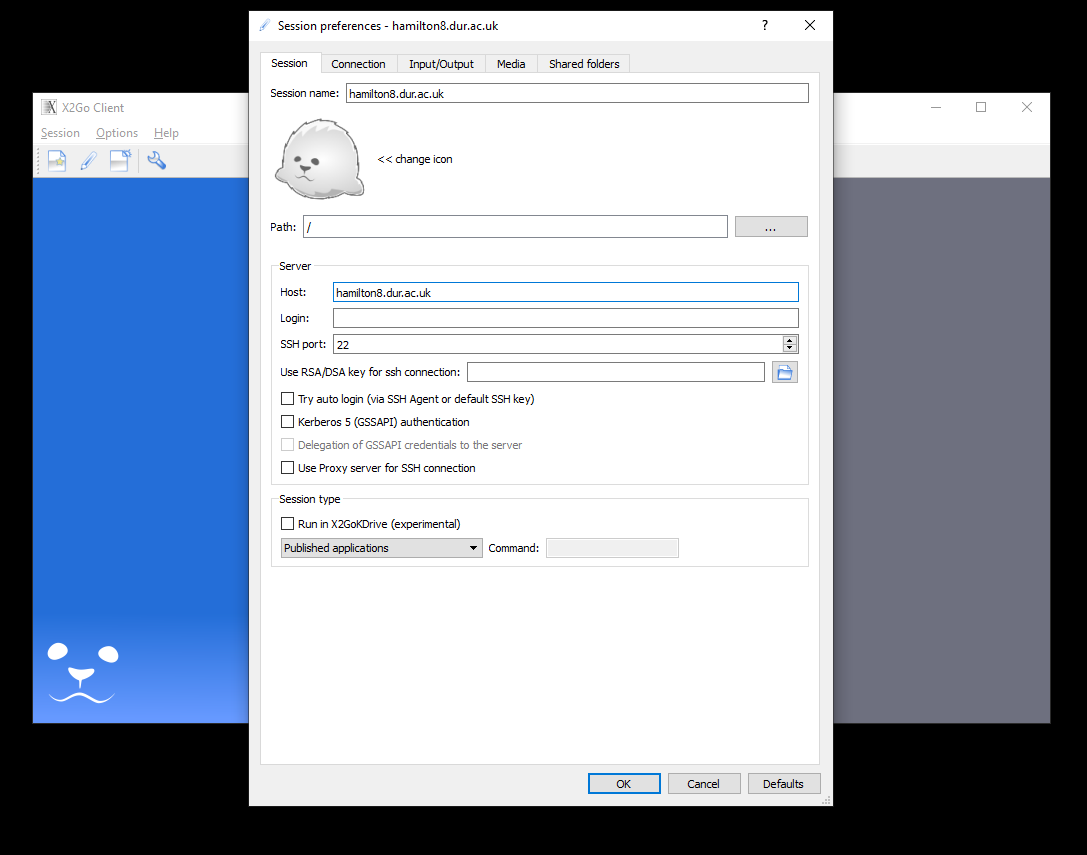Enable Use Proxy server for SSH connection
The width and height of the screenshot is (1087, 855).
[x=287, y=468]
